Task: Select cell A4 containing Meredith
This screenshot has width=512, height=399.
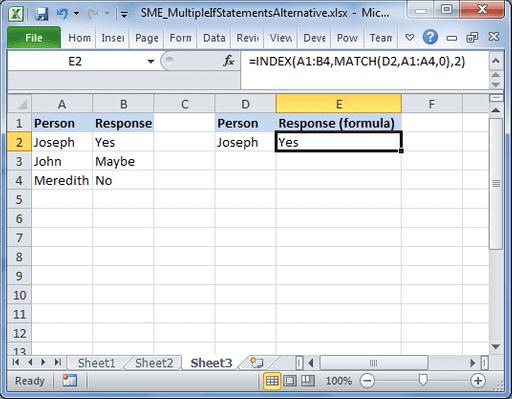Action: click(62, 180)
